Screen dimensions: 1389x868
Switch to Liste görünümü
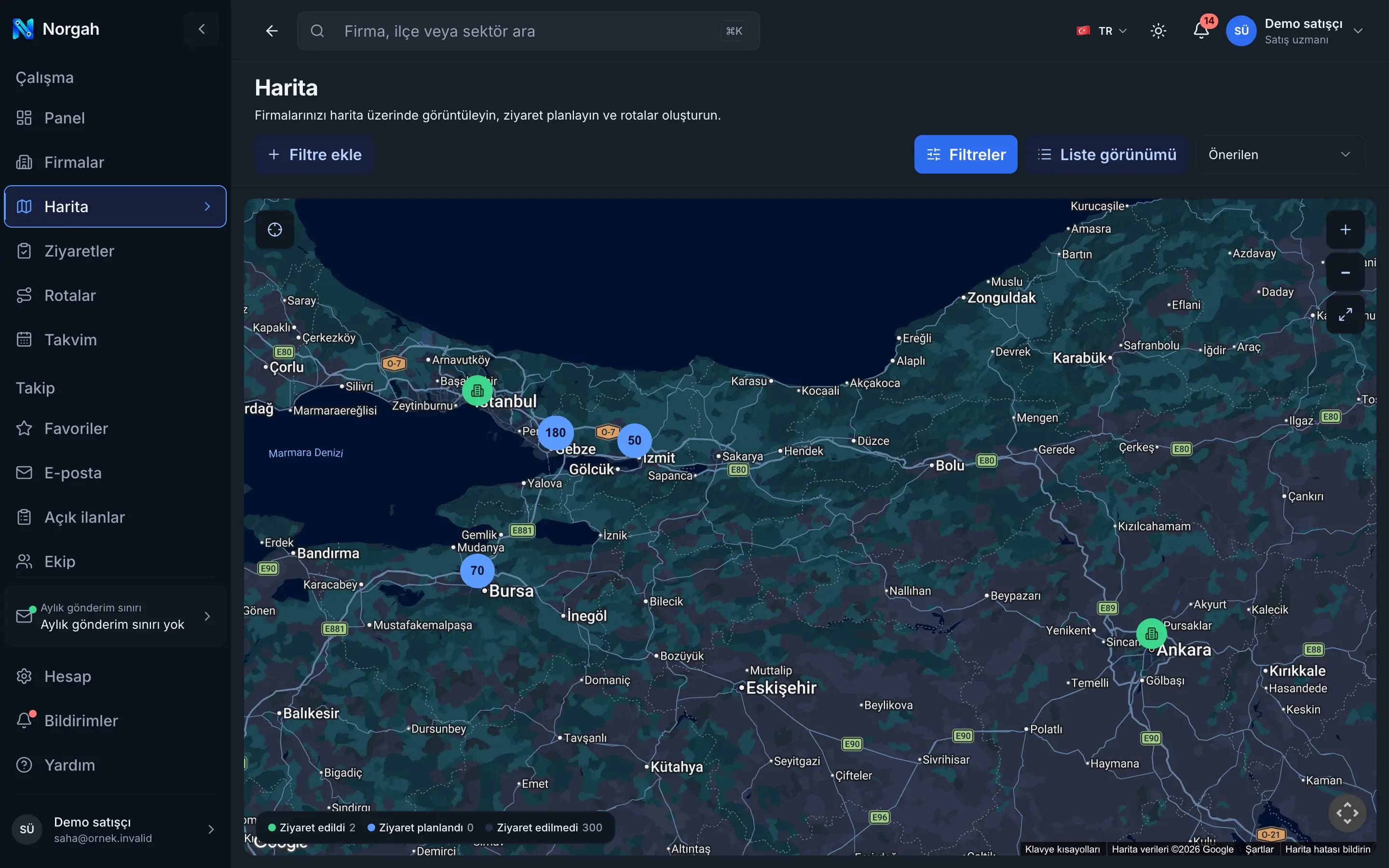coord(1106,154)
